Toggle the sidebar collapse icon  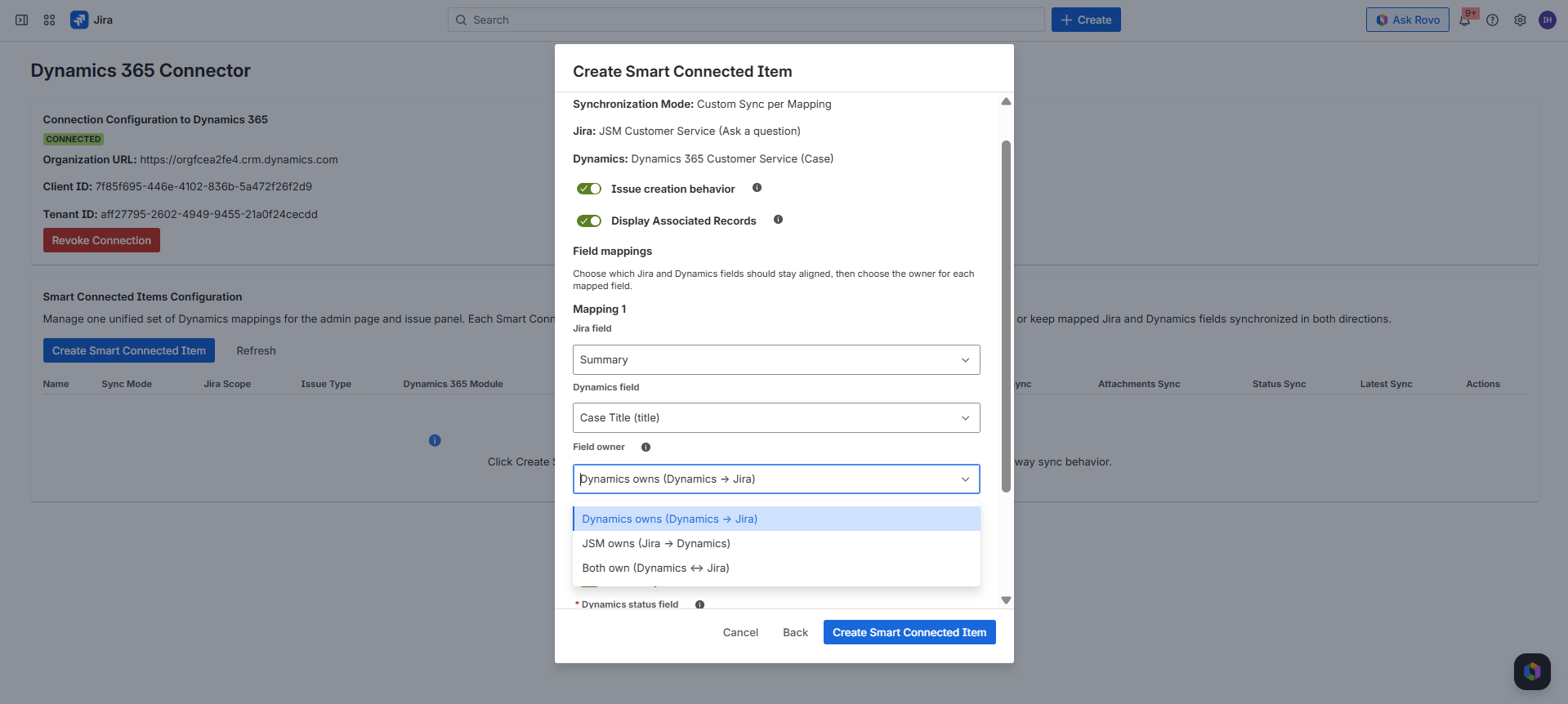[x=22, y=20]
